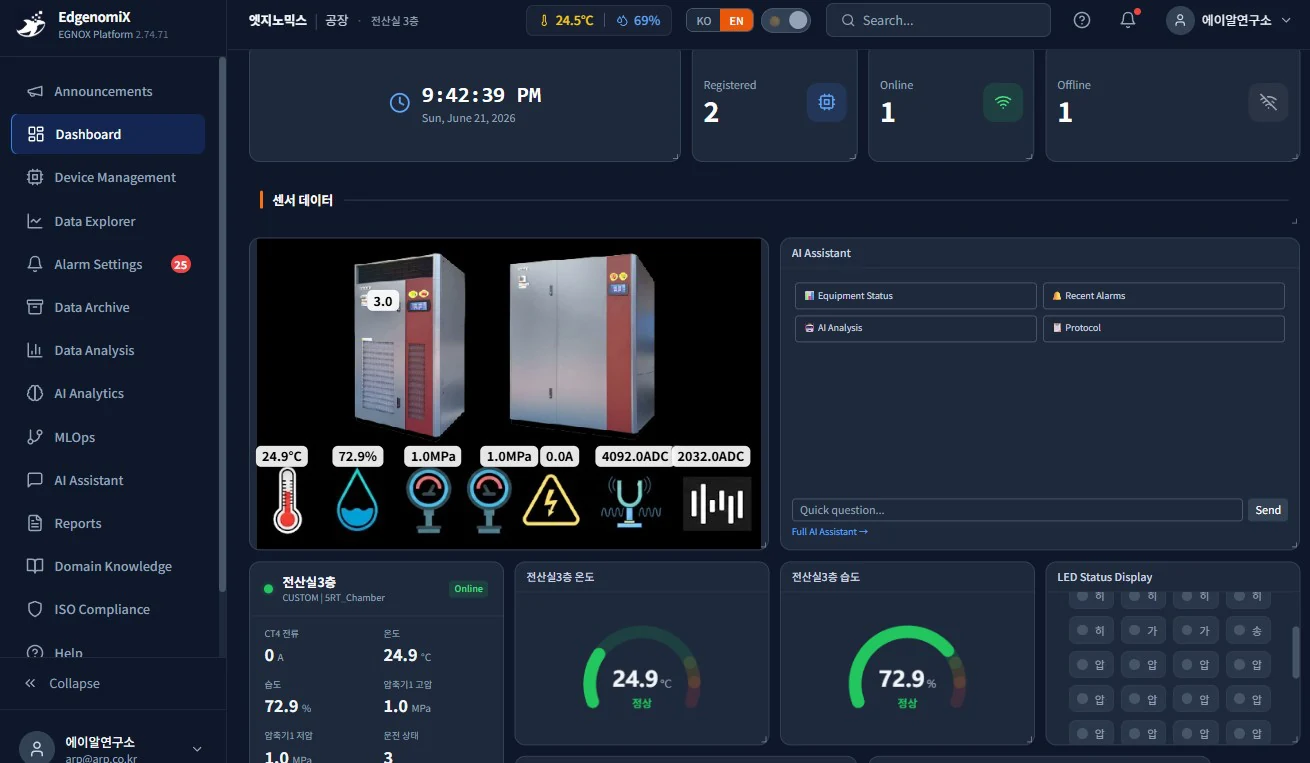The width and height of the screenshot is (1310, 763).
Task: Open notifications with the header bell icon
Action: pyautogui.click(x=1128, y=20)
